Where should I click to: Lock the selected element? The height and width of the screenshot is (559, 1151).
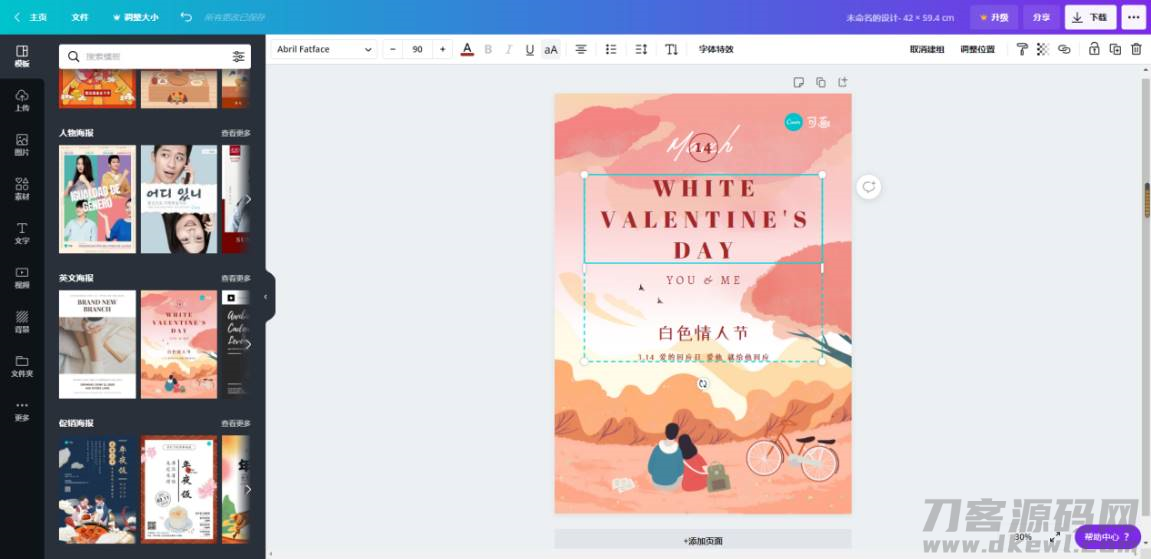1094,49
